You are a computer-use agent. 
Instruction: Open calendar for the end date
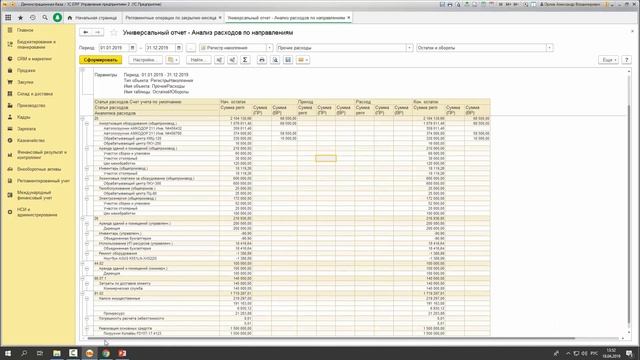coord(178,48)
